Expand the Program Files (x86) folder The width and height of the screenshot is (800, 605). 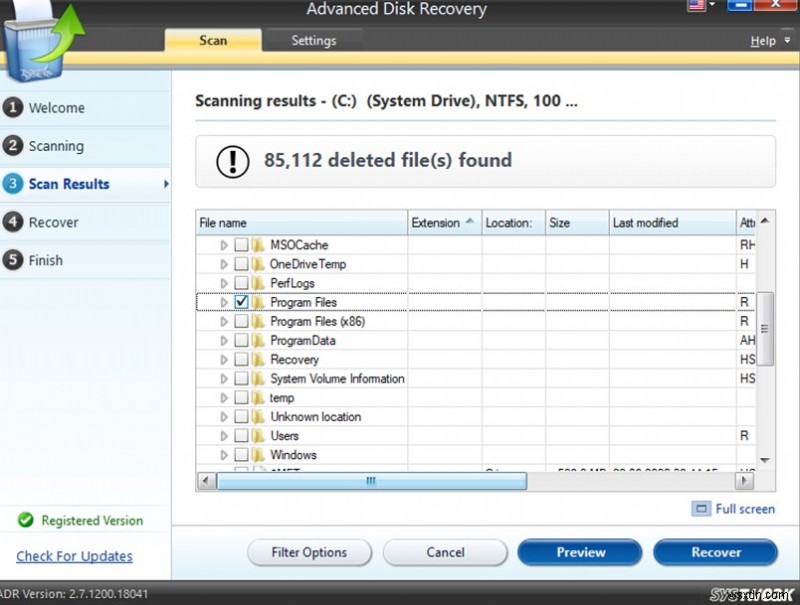point(224,321)
